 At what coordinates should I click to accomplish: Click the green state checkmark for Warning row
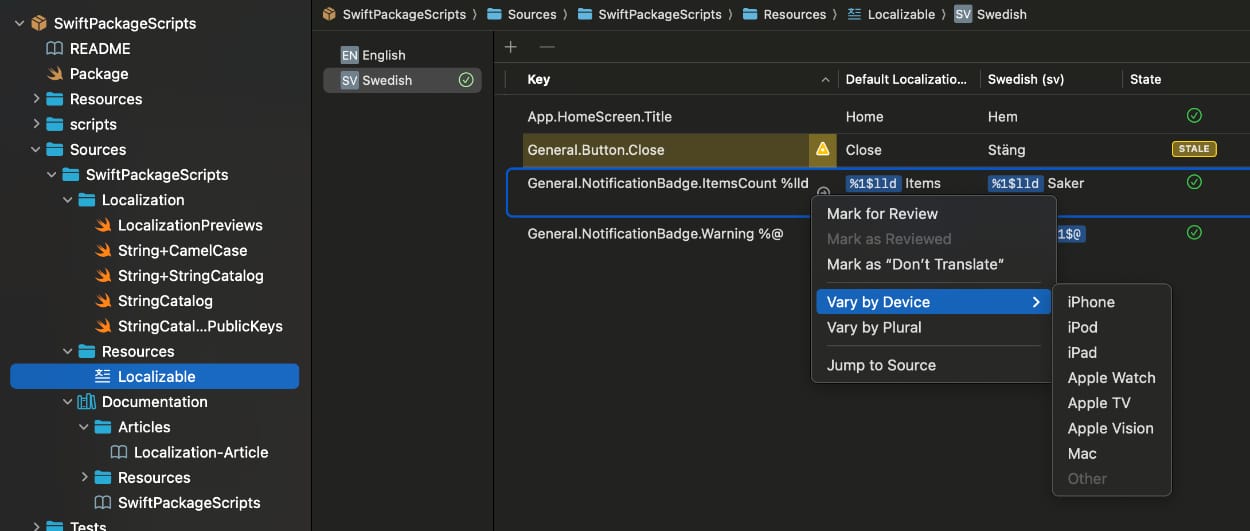click(1193, 232)
